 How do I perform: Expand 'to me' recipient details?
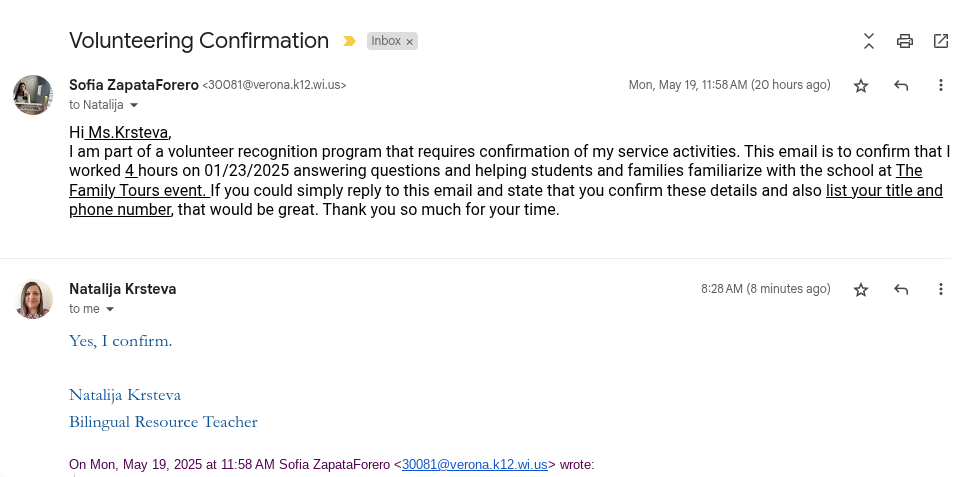[x=110, y=309]
